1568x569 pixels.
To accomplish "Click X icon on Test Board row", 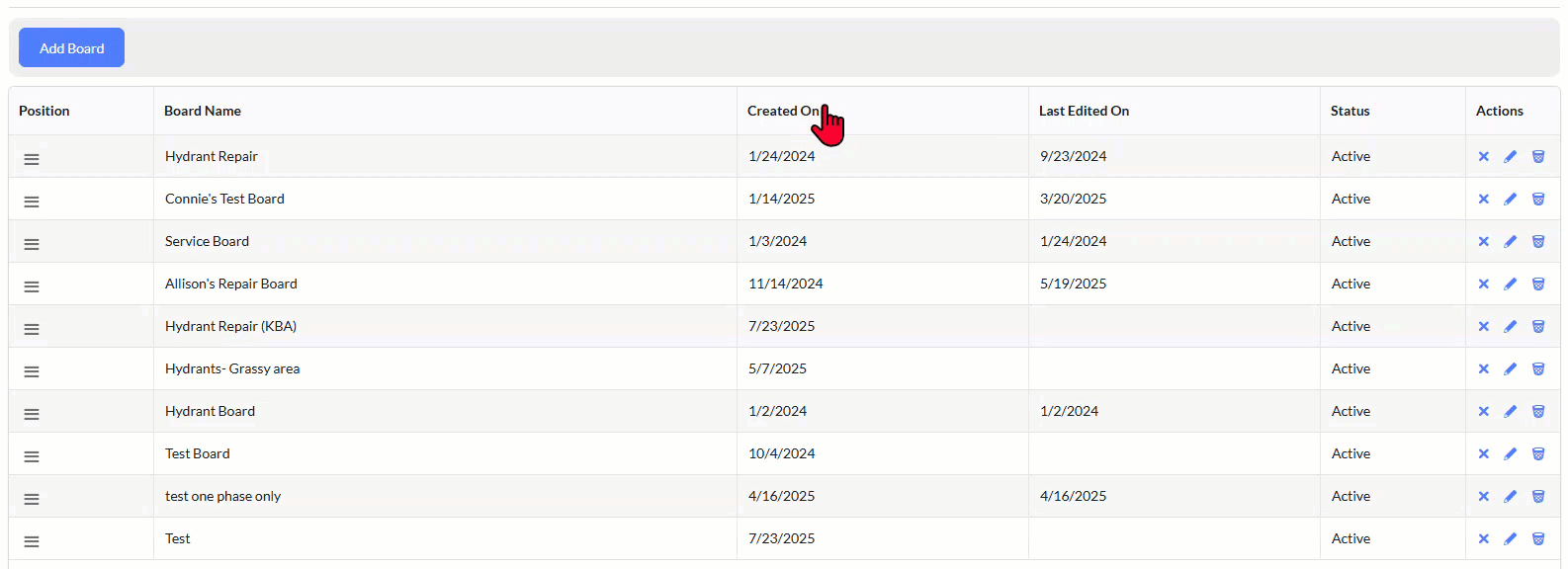I will 1483,453.
